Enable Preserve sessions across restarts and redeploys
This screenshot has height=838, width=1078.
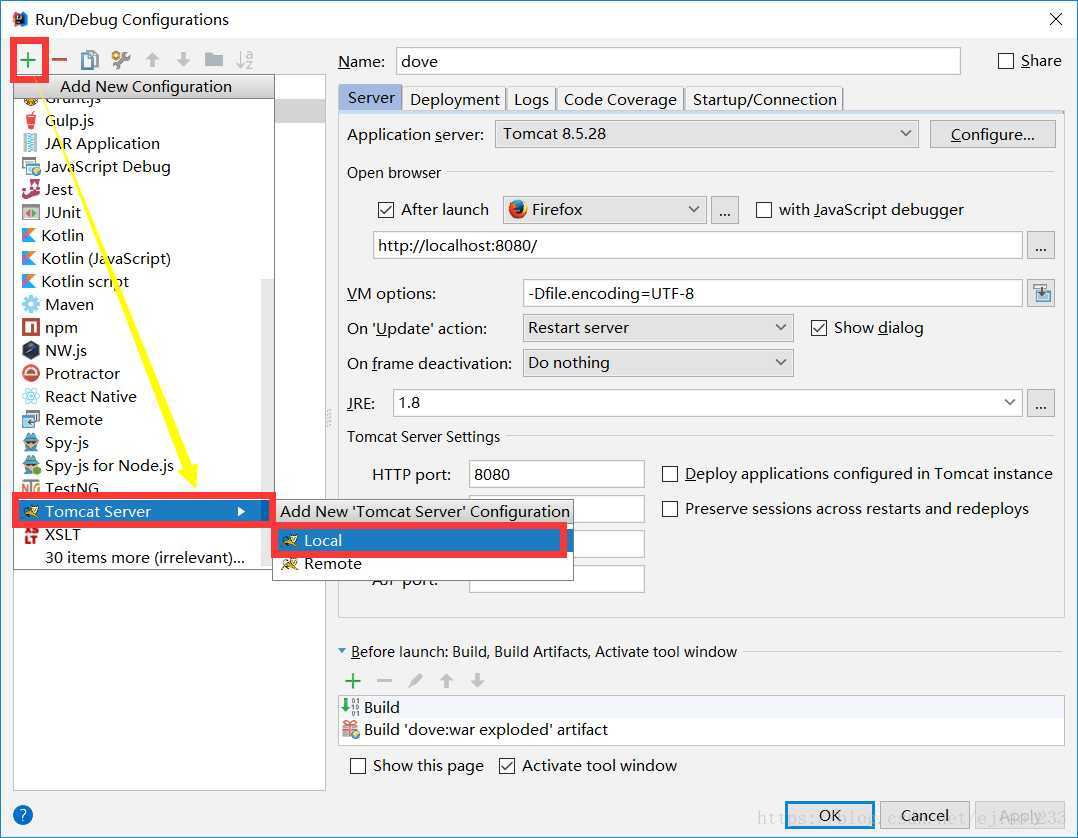pos(670,509)
